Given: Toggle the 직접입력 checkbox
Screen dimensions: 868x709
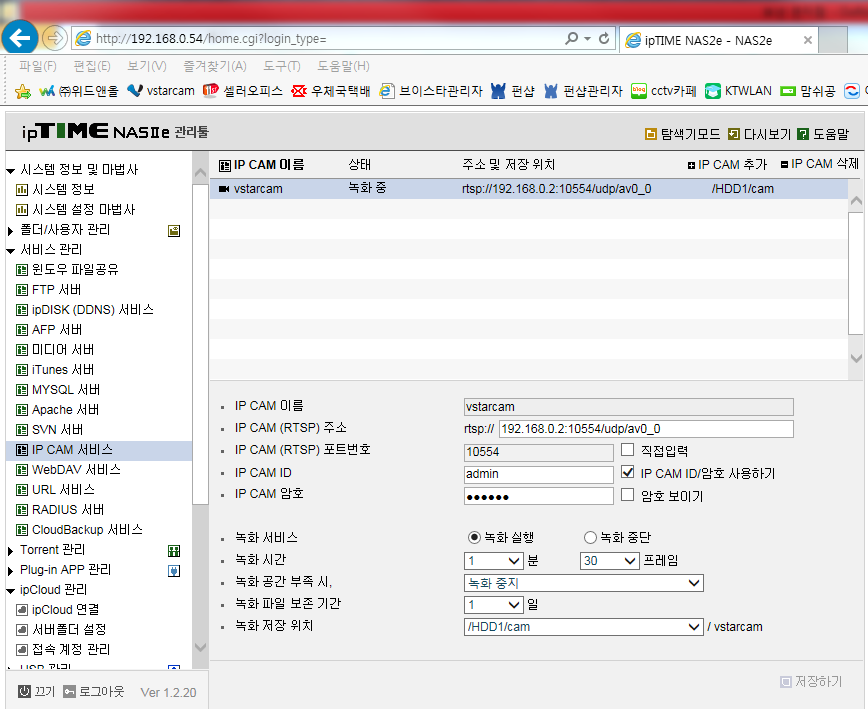Looking at the screenshot, I should (627, 449).
